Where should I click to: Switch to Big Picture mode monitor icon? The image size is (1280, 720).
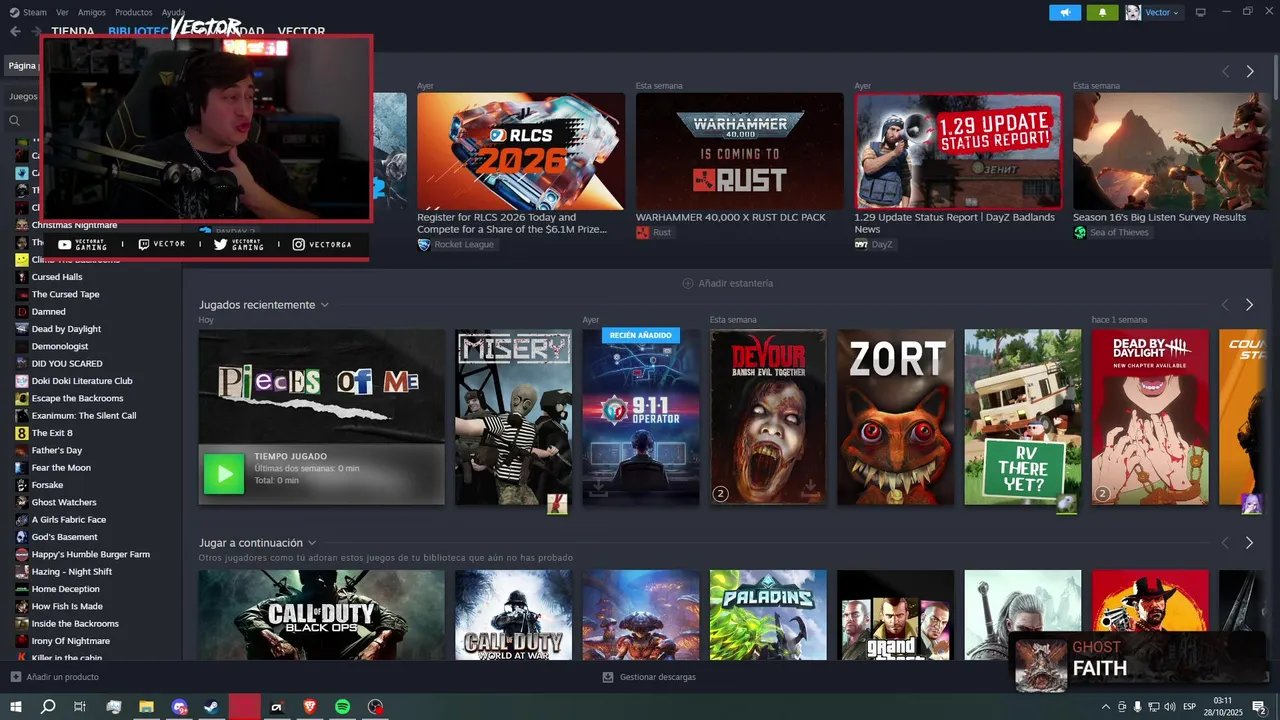click(x=1201, y=12)
